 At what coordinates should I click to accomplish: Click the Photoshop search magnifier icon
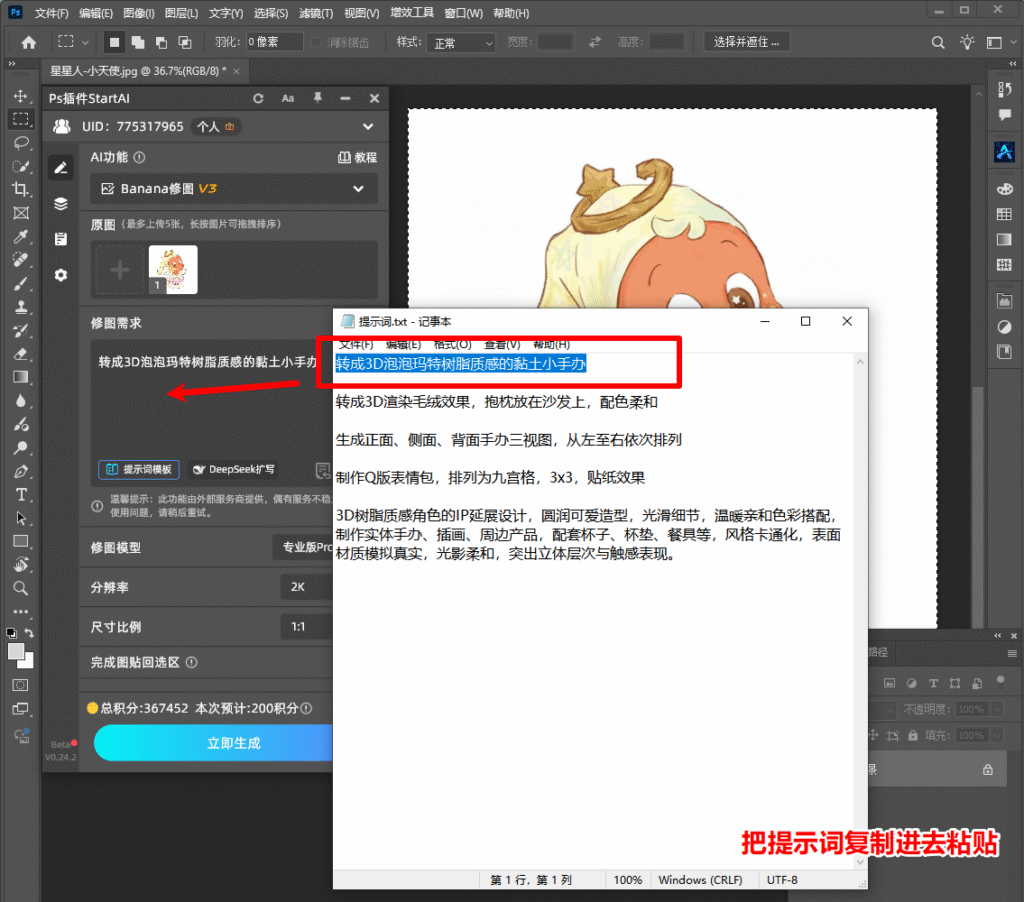pyautogui.click(x=938, y=42)
